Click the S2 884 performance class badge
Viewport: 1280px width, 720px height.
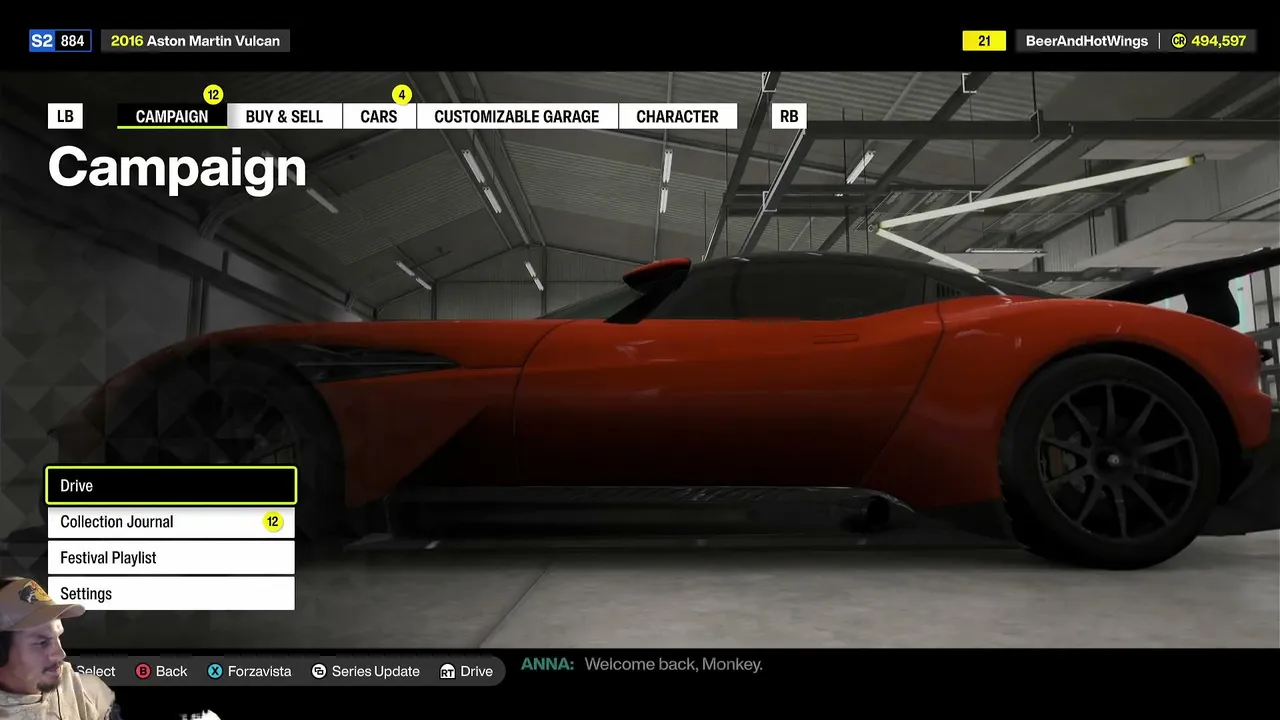(x=60, y=41)
